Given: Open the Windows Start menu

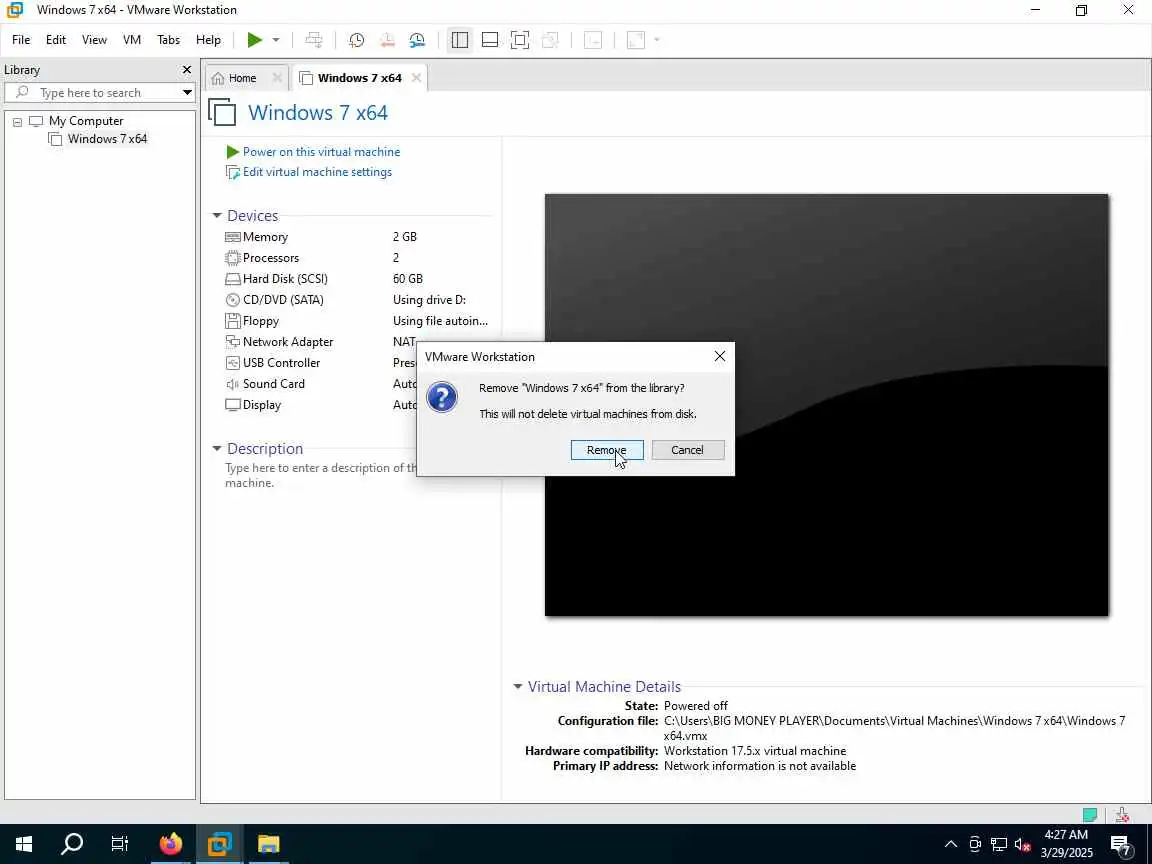Looking at the screenshot, I should [24, 844].
